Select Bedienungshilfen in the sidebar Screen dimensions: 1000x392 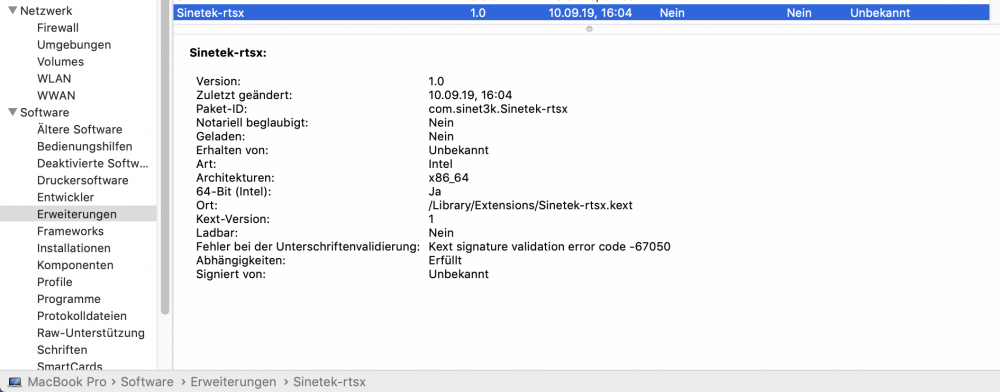pyautogui.click(x=85, y=147)
